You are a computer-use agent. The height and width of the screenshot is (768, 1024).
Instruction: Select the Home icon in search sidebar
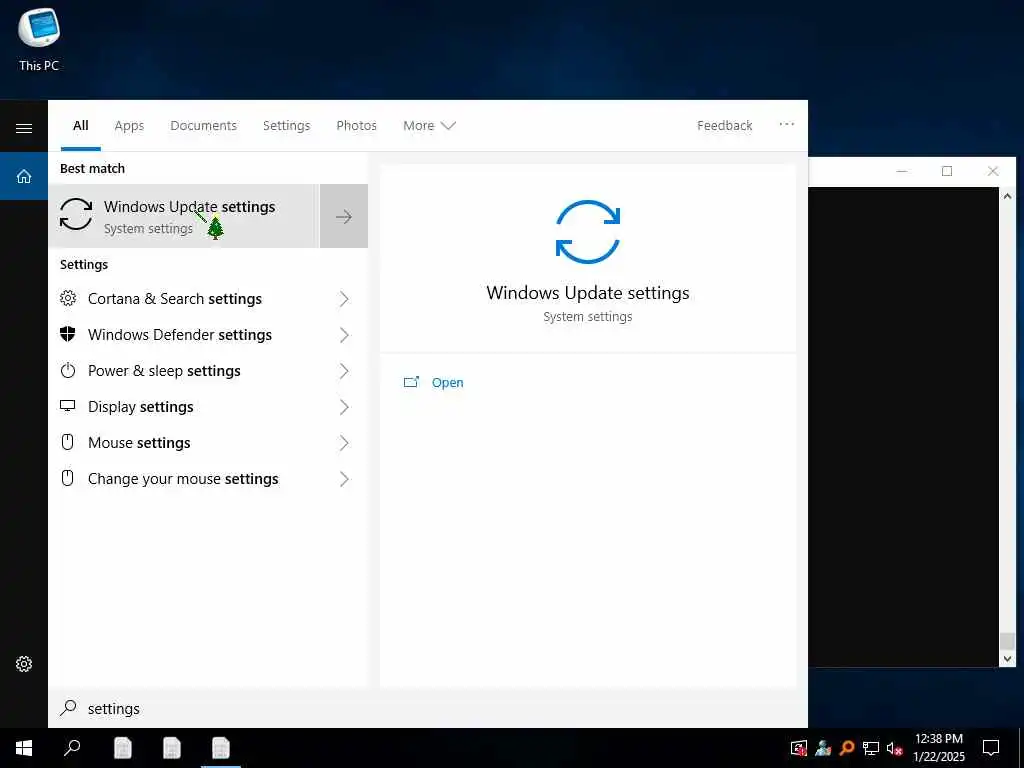24,176
